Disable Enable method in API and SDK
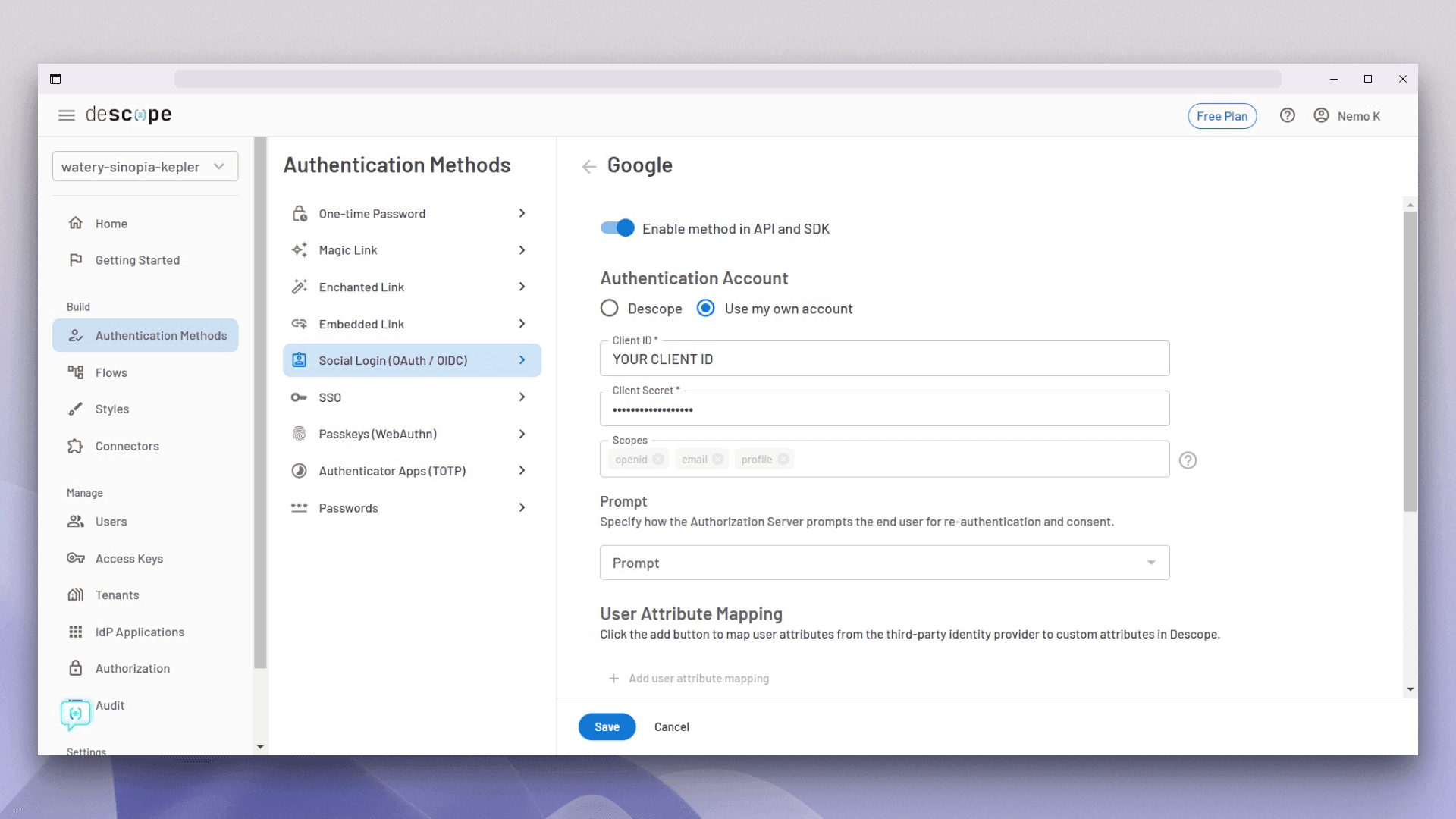Screen dimensions: 1456x819 pos(617,227)
